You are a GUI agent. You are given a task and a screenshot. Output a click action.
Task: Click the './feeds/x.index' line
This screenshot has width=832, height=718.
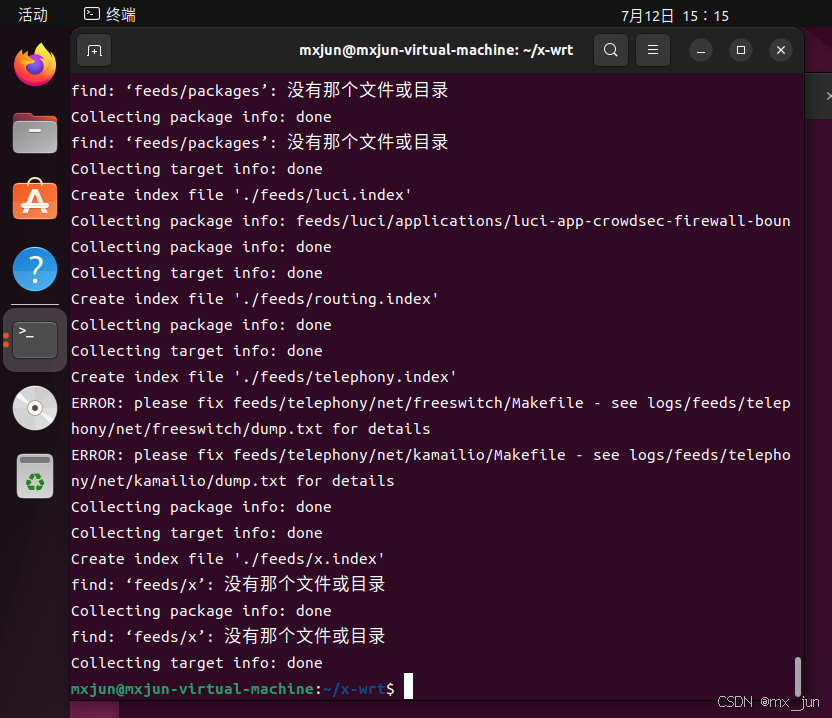228,559
